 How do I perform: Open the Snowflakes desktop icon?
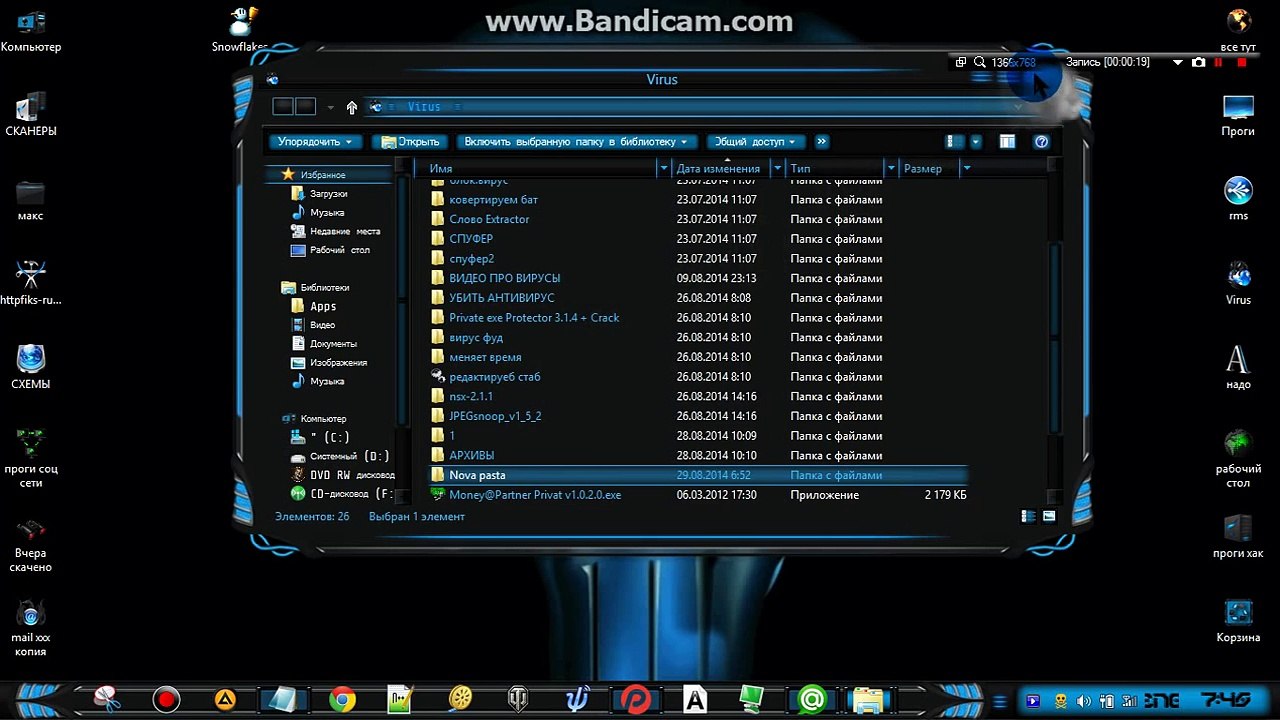pyautogui.click(x=241, y=29)
